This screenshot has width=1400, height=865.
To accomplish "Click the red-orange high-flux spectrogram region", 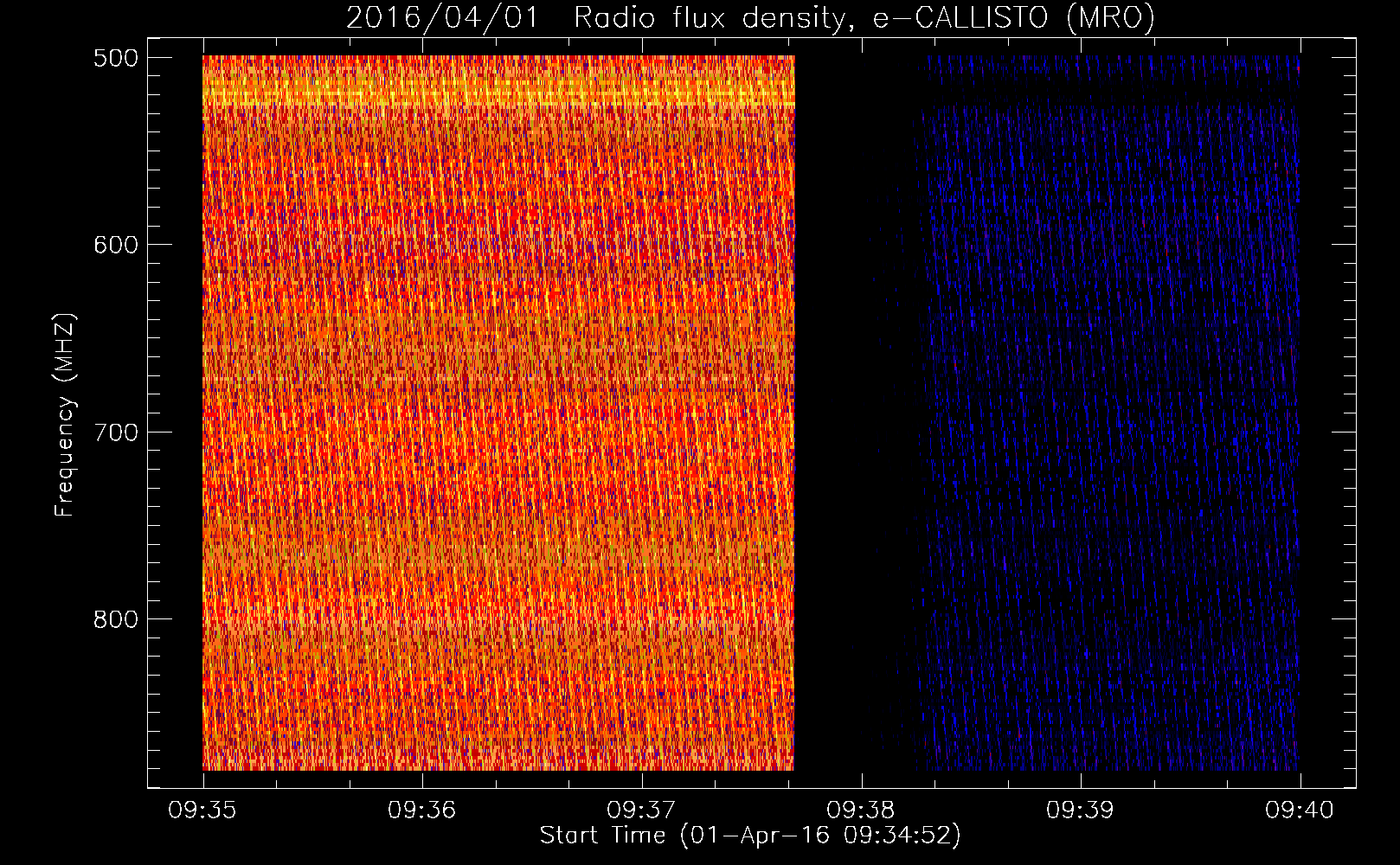I will 498,413.
